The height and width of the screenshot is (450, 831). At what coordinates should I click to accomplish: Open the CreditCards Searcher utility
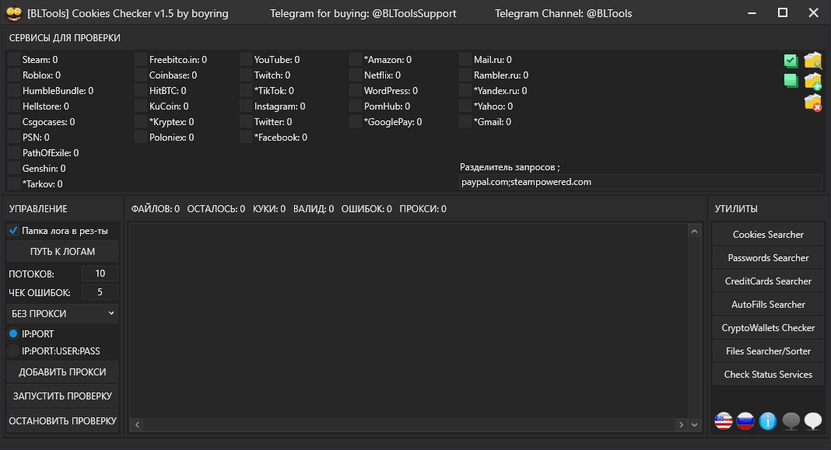point(768,281)
